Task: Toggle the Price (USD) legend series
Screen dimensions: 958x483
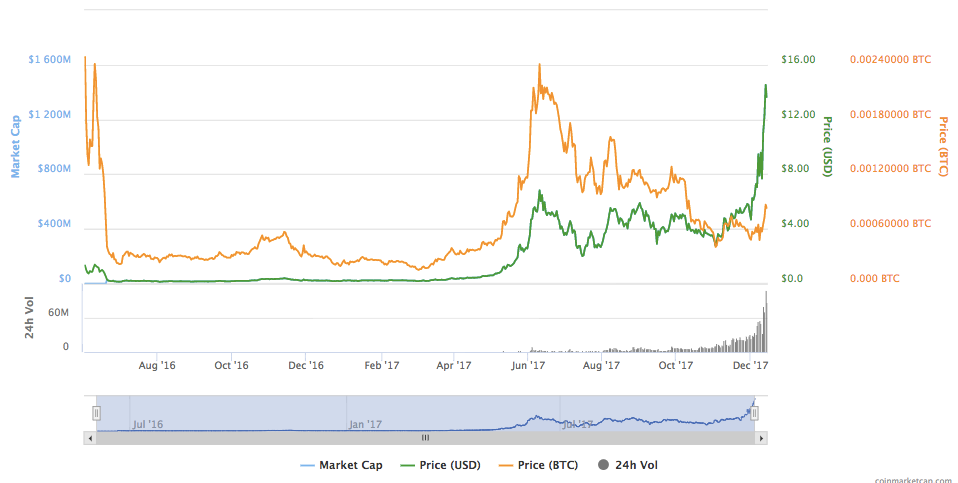Action: [441, 465]
